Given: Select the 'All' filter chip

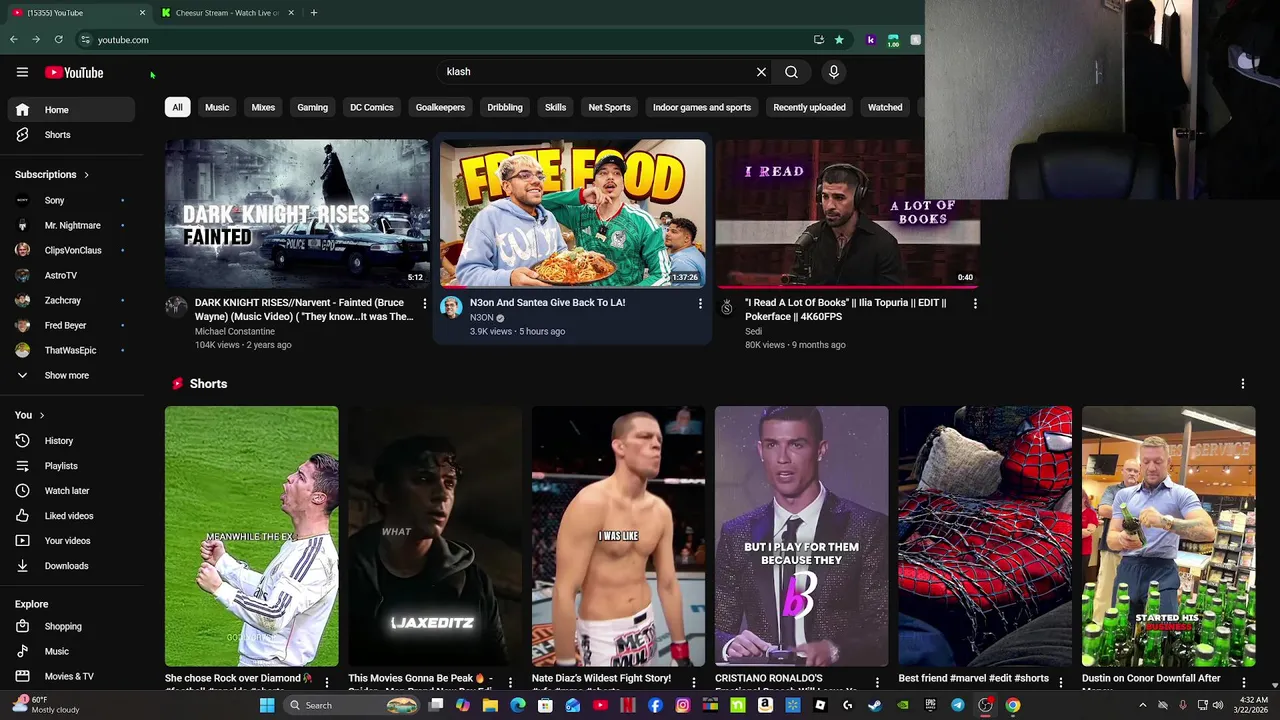Looking at the screenshot, I should pos(177,107).
